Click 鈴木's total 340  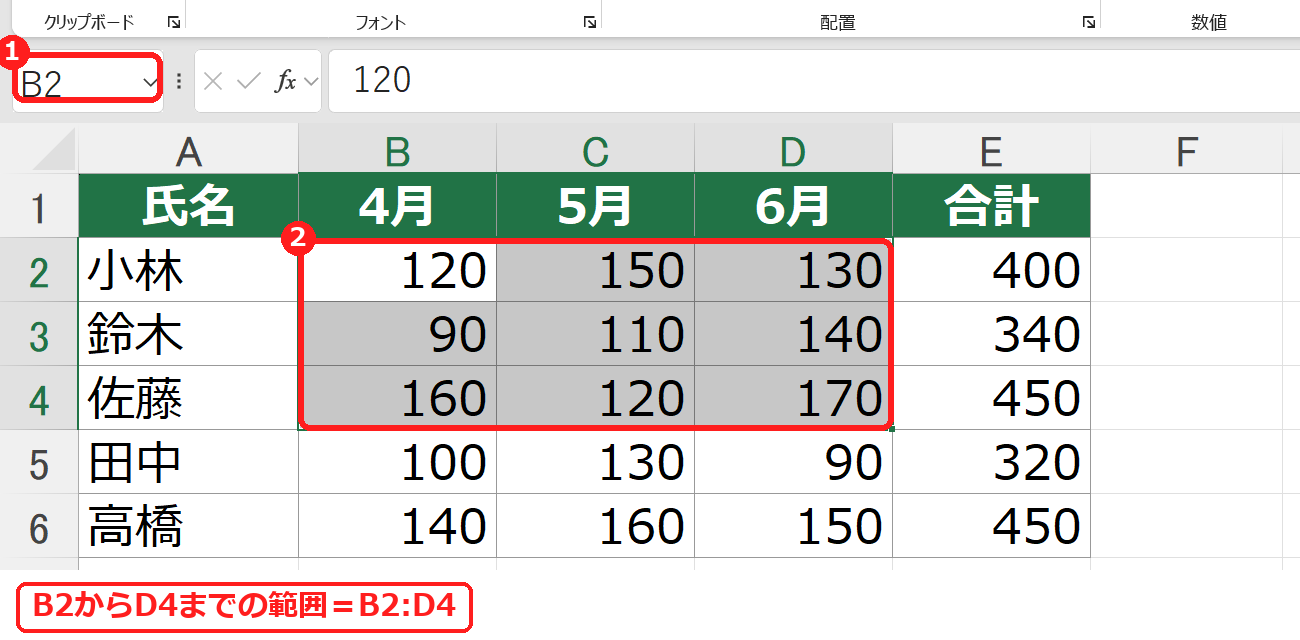992,334
